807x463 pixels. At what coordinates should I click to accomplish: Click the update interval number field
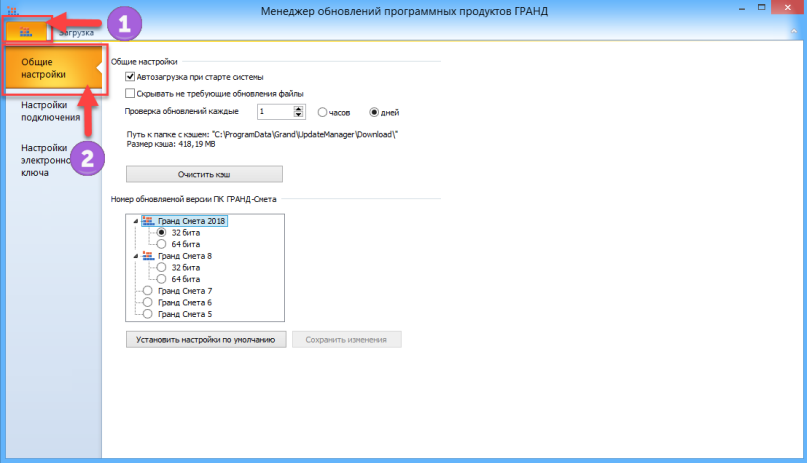275,112
